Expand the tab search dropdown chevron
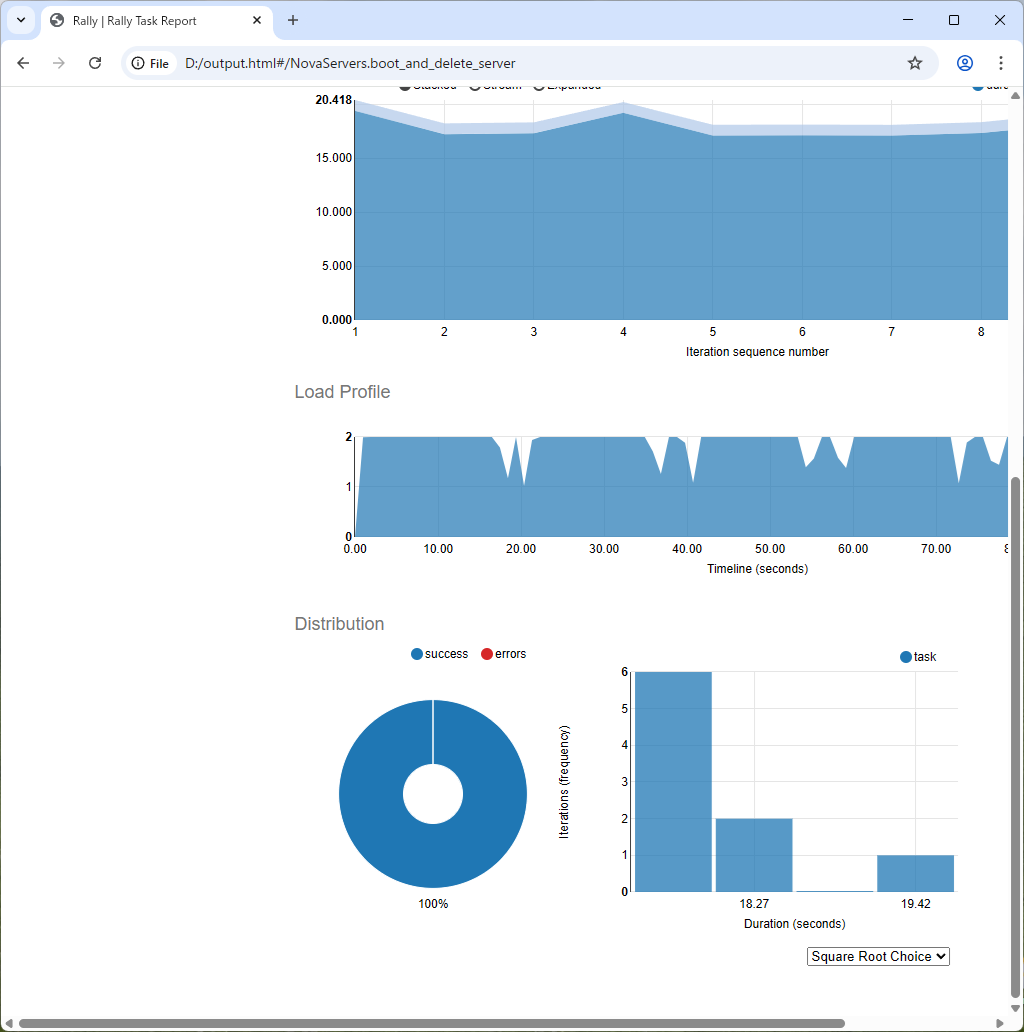This screenshot has width=1024, height=1032. [x=20, y=20]
